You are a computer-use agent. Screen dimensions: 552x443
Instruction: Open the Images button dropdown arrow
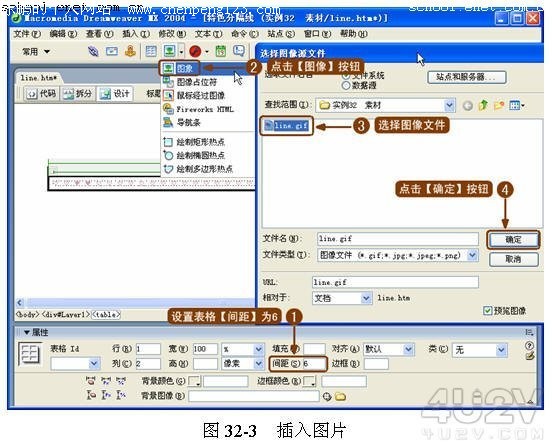181,52
